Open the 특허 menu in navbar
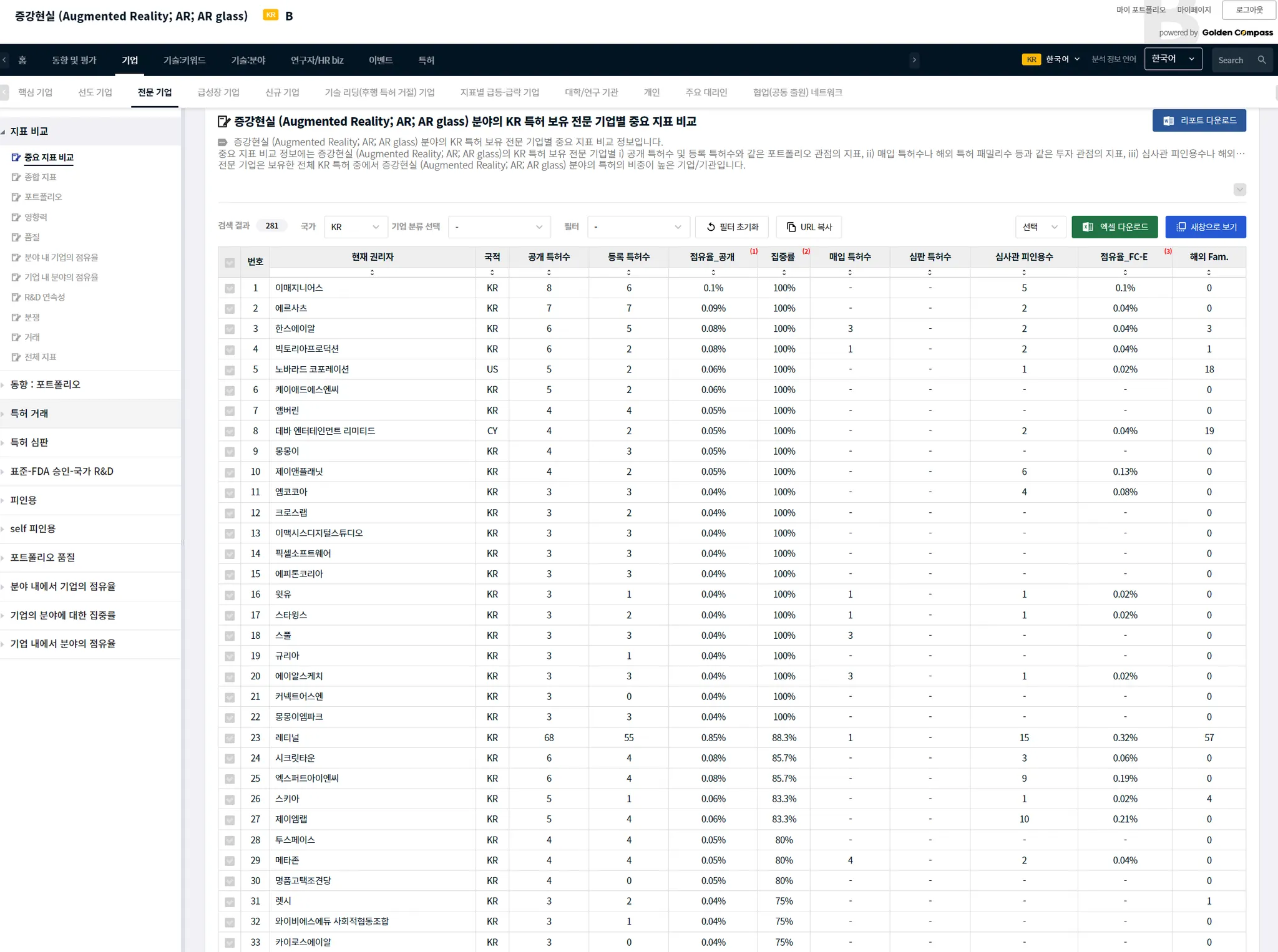This screenshot has height=952, width=1278. click(426, 60)
